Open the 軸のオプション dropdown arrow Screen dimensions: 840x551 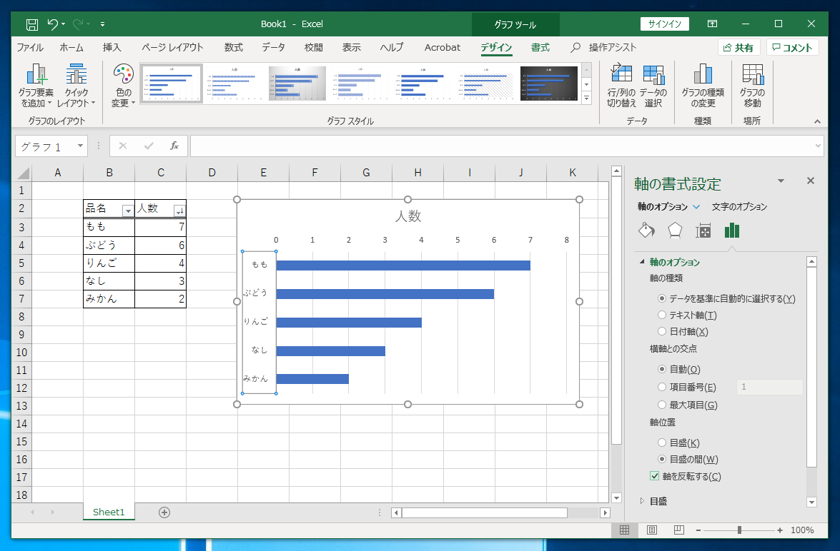pyautogui.click(x=696, y=207)
